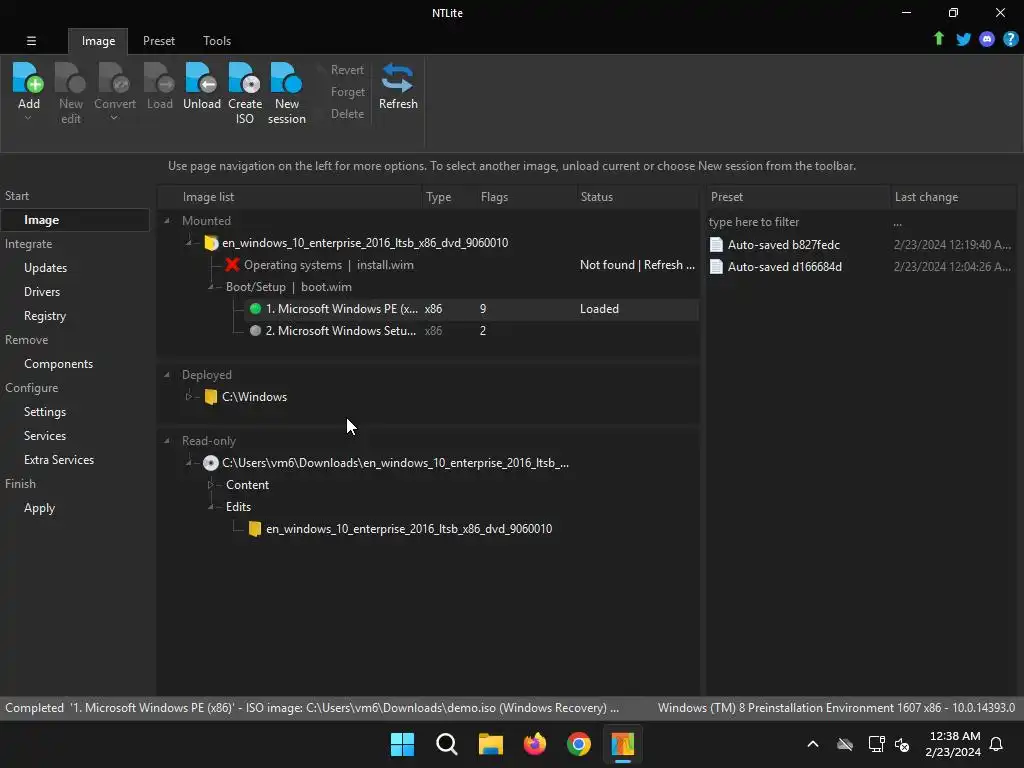Switch to the Tools tab
Viewport: 1024px width, 768px height.
(217, 40)
